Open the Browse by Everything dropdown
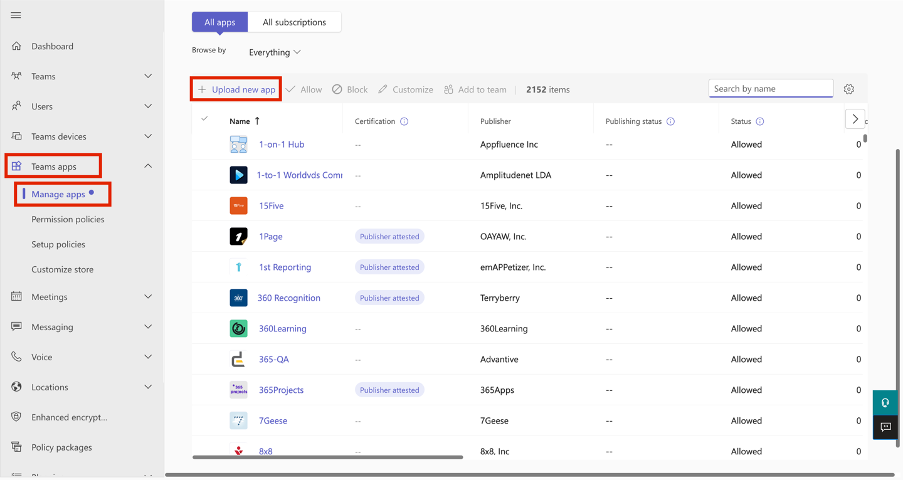Image resolution: width=904 pixels, height=481 pixels. click(x=275, y=52)
